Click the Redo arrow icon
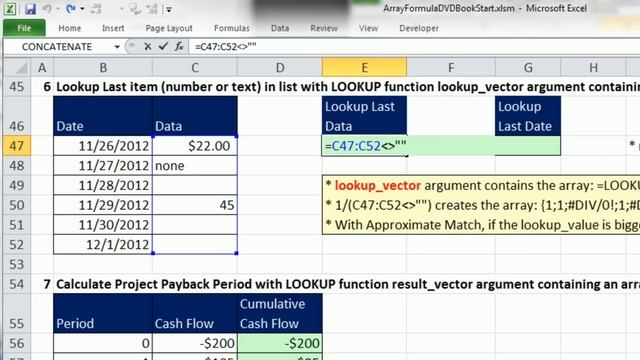 tap(71, 9)
